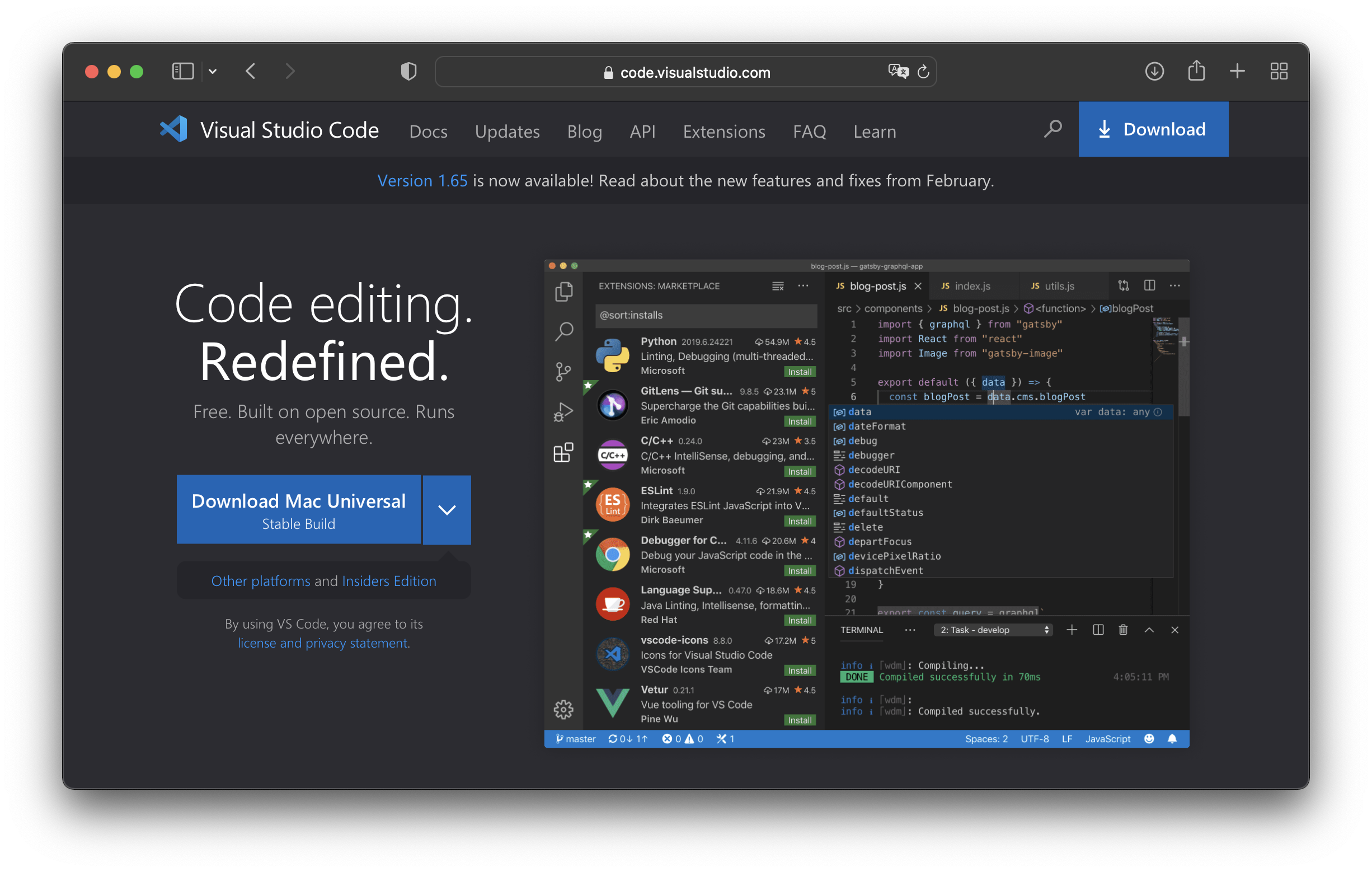Image resolution: width=1372 pixels, height=872 pixels.
Task: Click the Visual Studio Code logo icon
Action: pyautogui.click(x=174, y=129)
